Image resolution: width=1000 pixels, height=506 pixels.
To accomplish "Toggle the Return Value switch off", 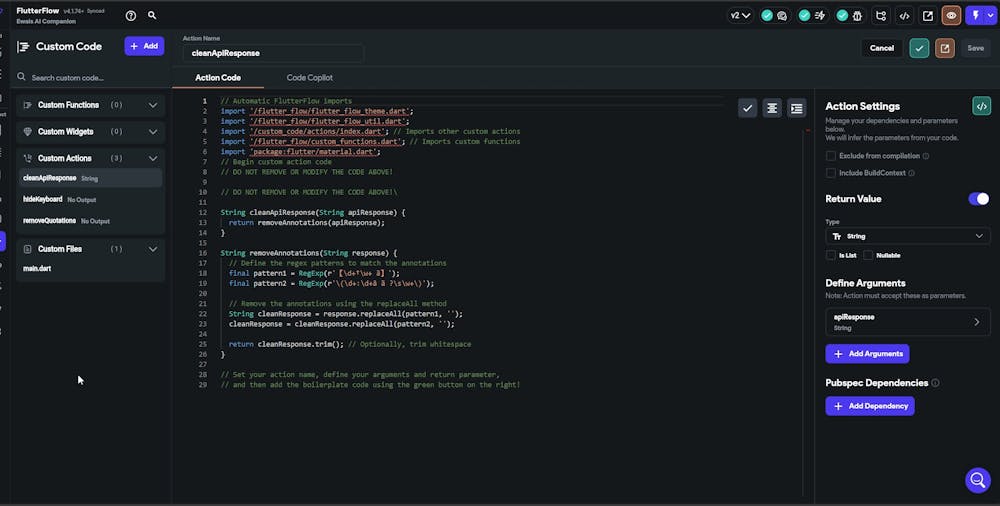I will [x=978, y=199].
